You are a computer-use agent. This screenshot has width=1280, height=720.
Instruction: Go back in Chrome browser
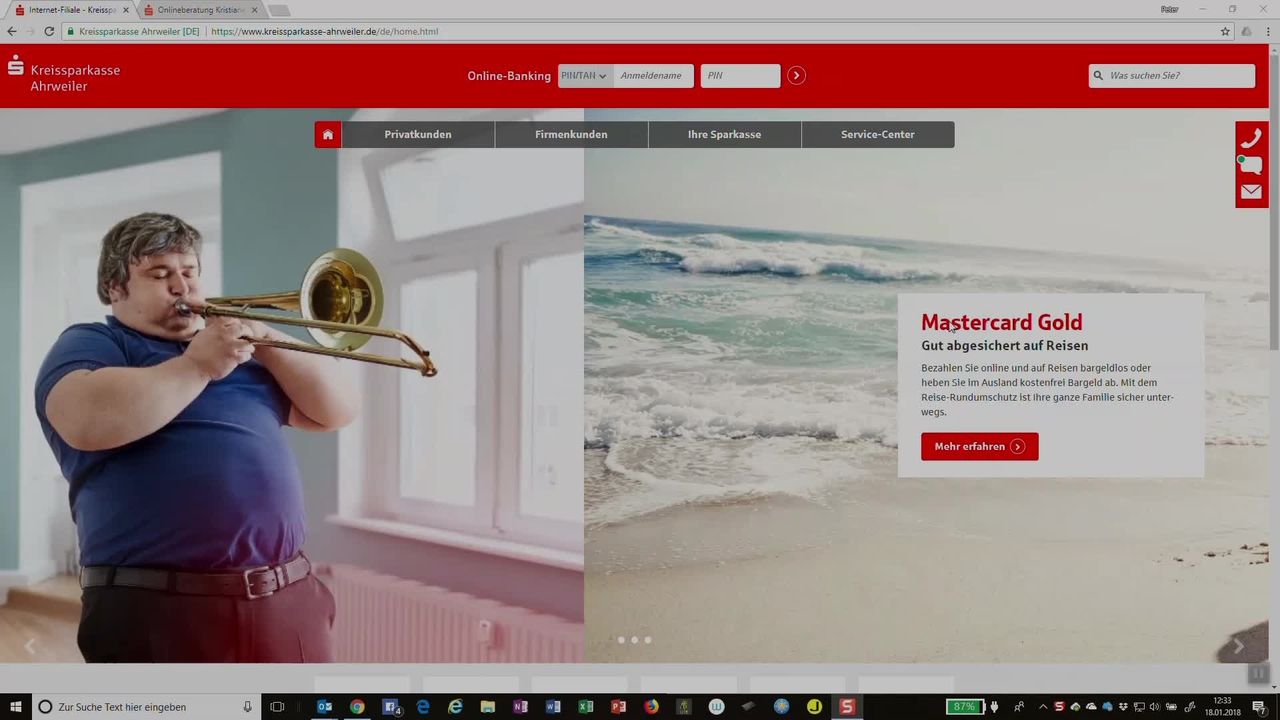12,31
